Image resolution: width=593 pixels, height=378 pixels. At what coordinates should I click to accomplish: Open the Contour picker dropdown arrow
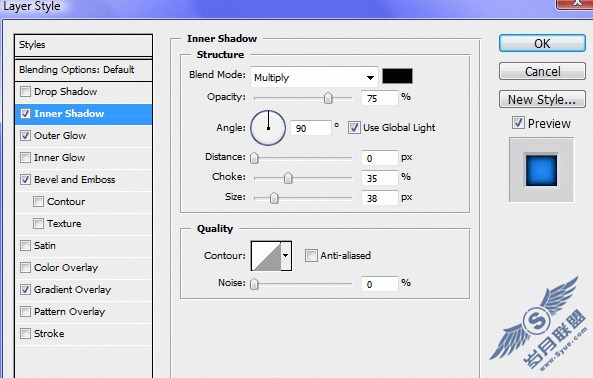click(286, 256)
